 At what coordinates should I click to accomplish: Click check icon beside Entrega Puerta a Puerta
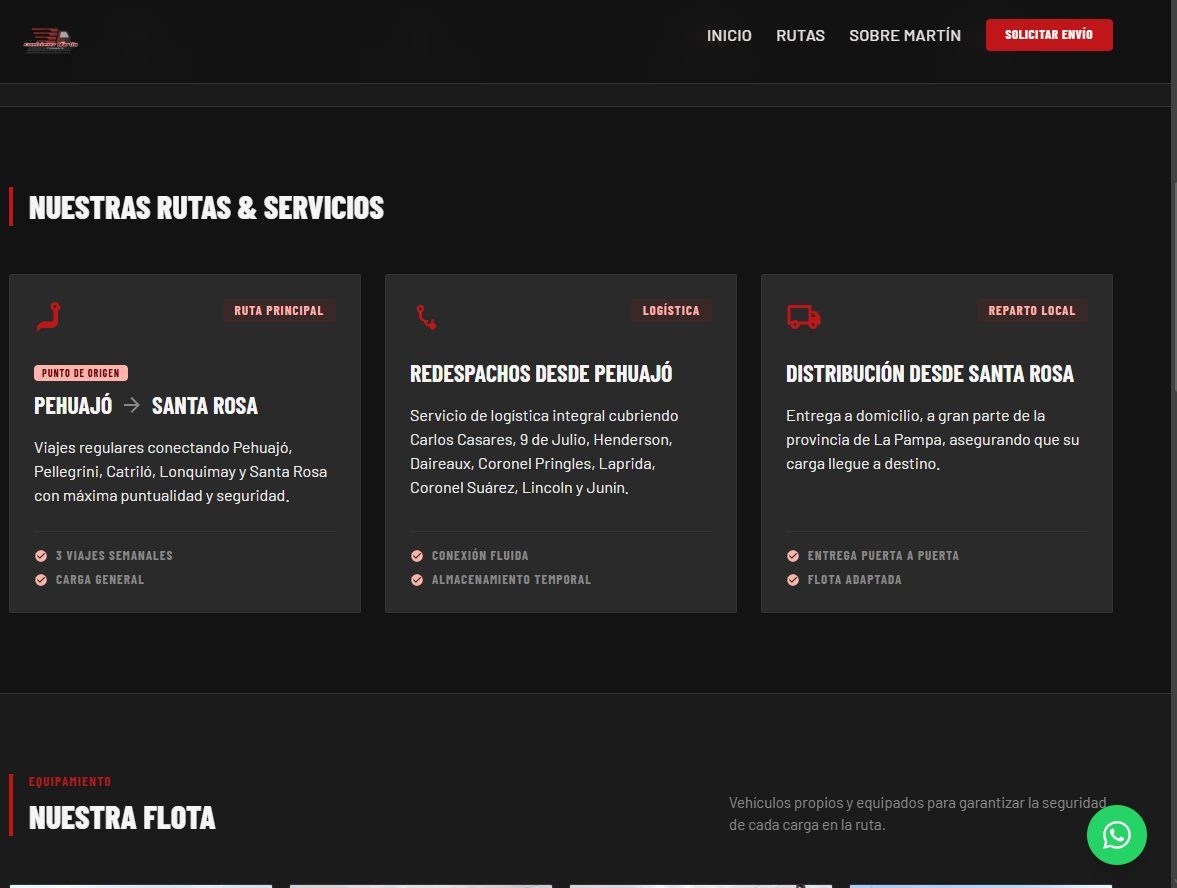[793, 555]
